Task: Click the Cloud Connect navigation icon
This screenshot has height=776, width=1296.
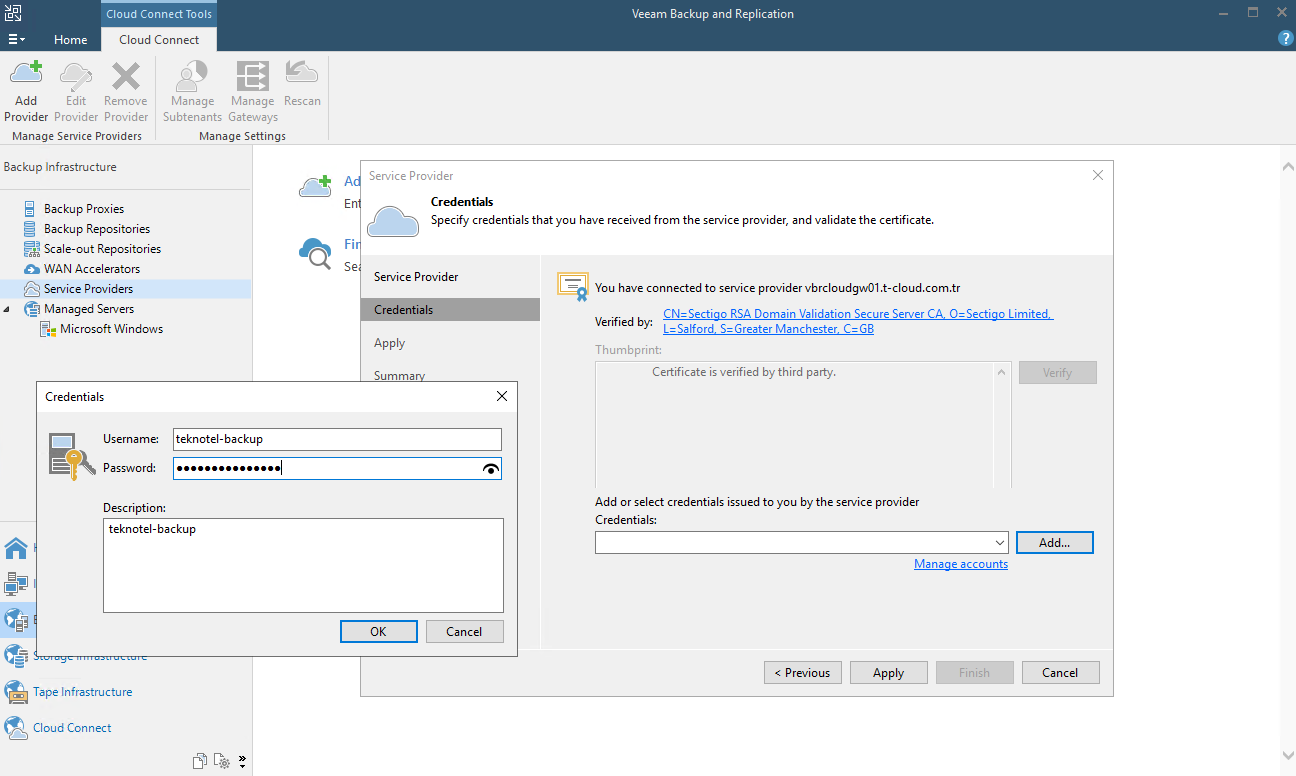Action: pos(16,728)
